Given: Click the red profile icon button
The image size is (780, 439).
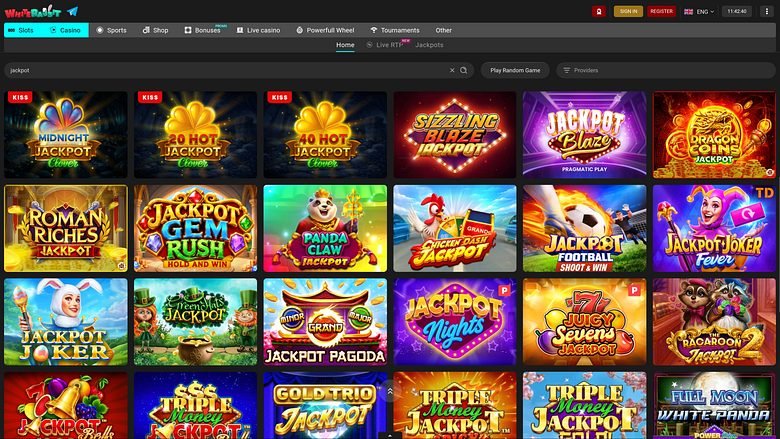Looking at the screenshot, I should coord(598,11).
